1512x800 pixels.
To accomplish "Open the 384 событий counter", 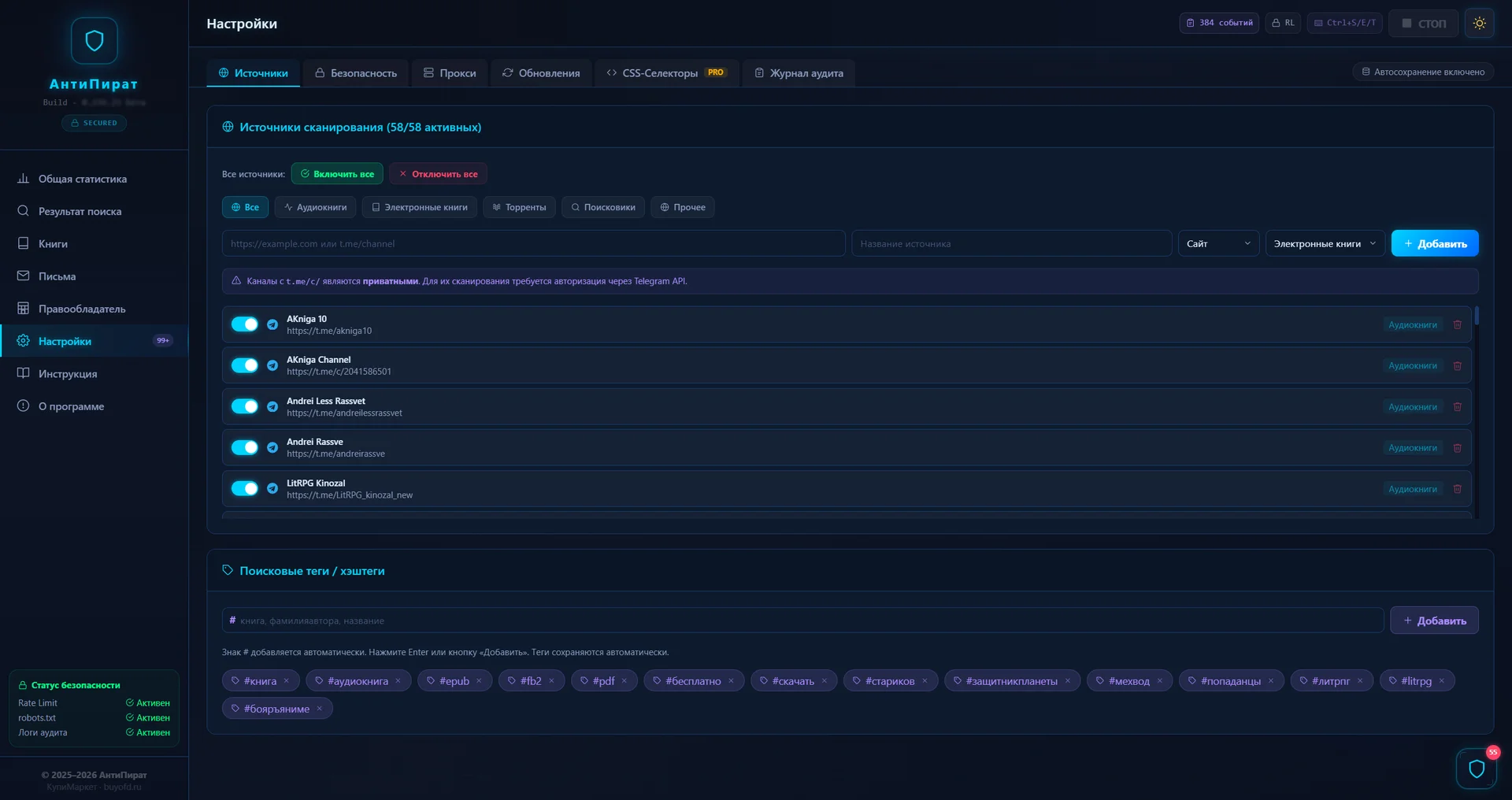I will click(x=1219, y=23).
